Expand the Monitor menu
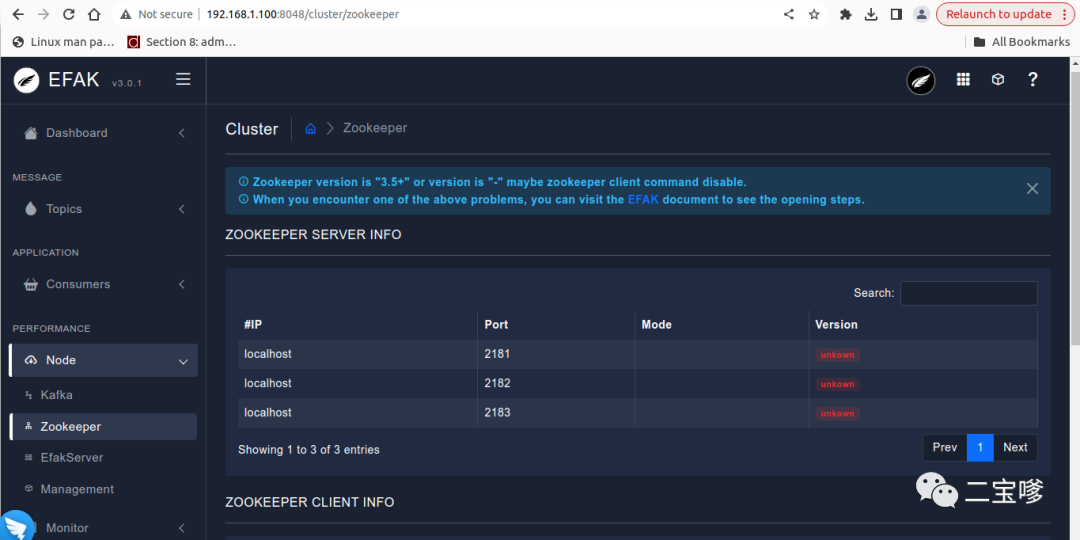This screenshot has width=1080, height=540. click(x=103, y=528)
